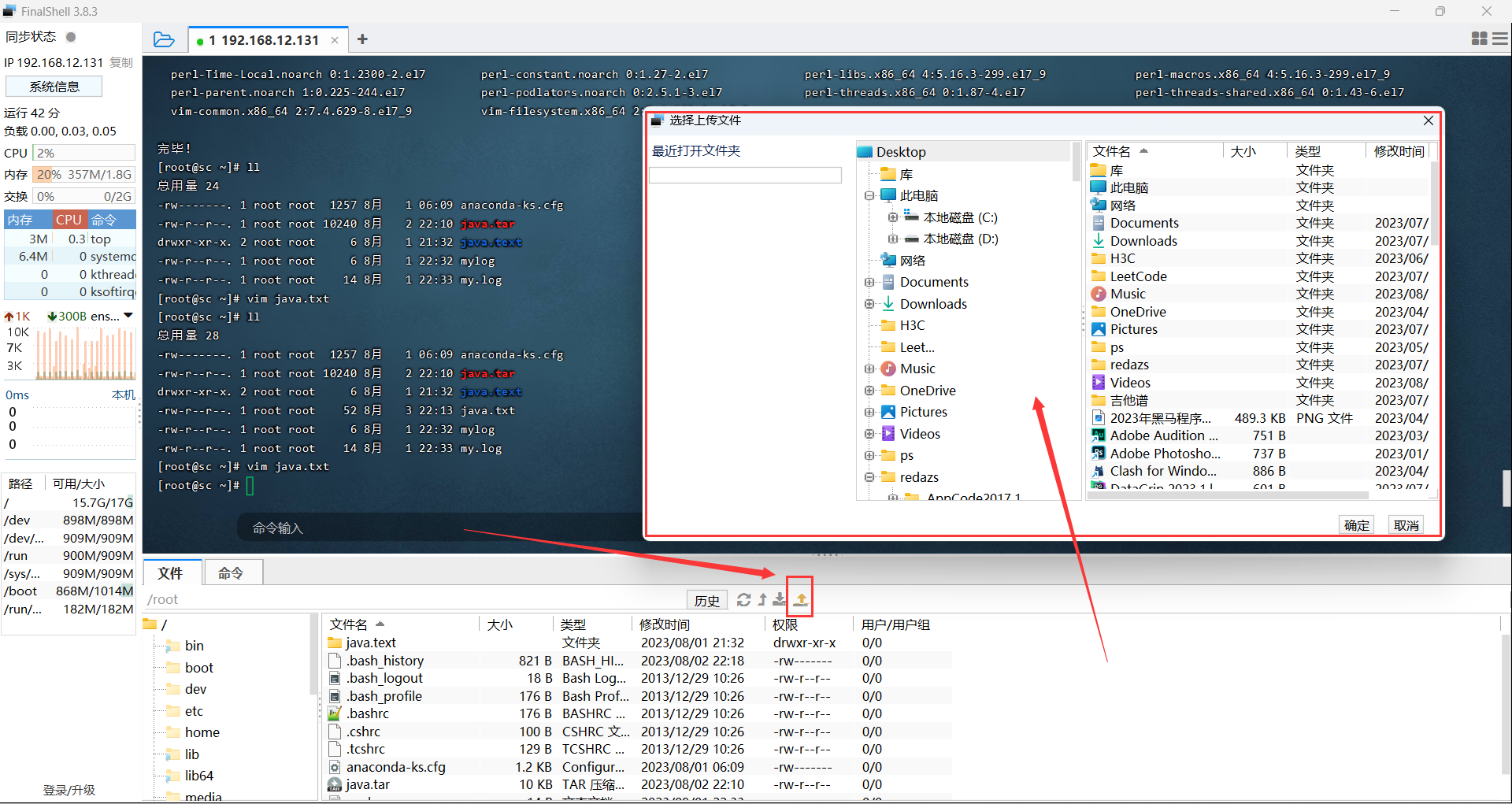The image size is (1512, 804).
Task: Click the /boot disk usage row
Action: coord(69,591)
